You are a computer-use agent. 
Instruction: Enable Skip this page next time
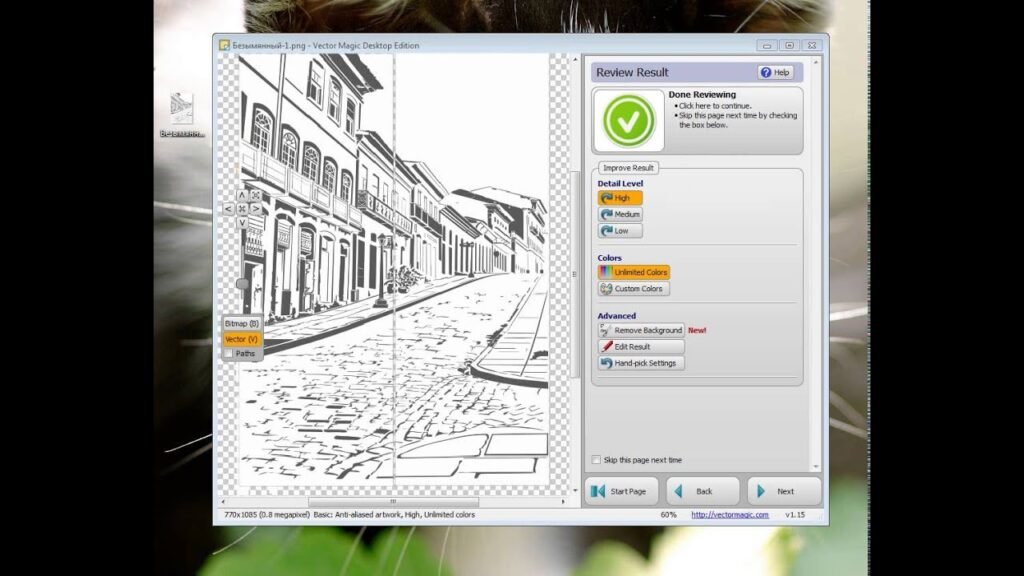(596, 460)
